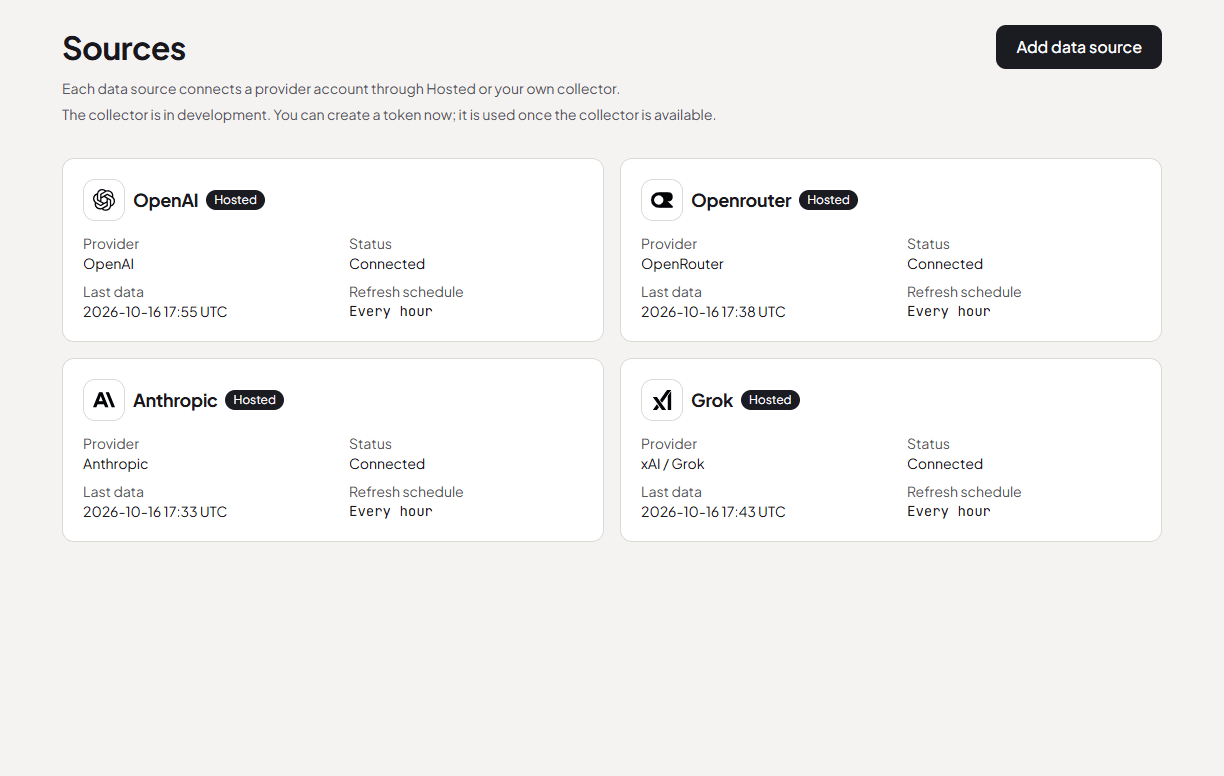Click the Hosted badge on Anthropic card
This screenshot has width=1224, height=776.
pyautogui.click(x=254, y=400)
